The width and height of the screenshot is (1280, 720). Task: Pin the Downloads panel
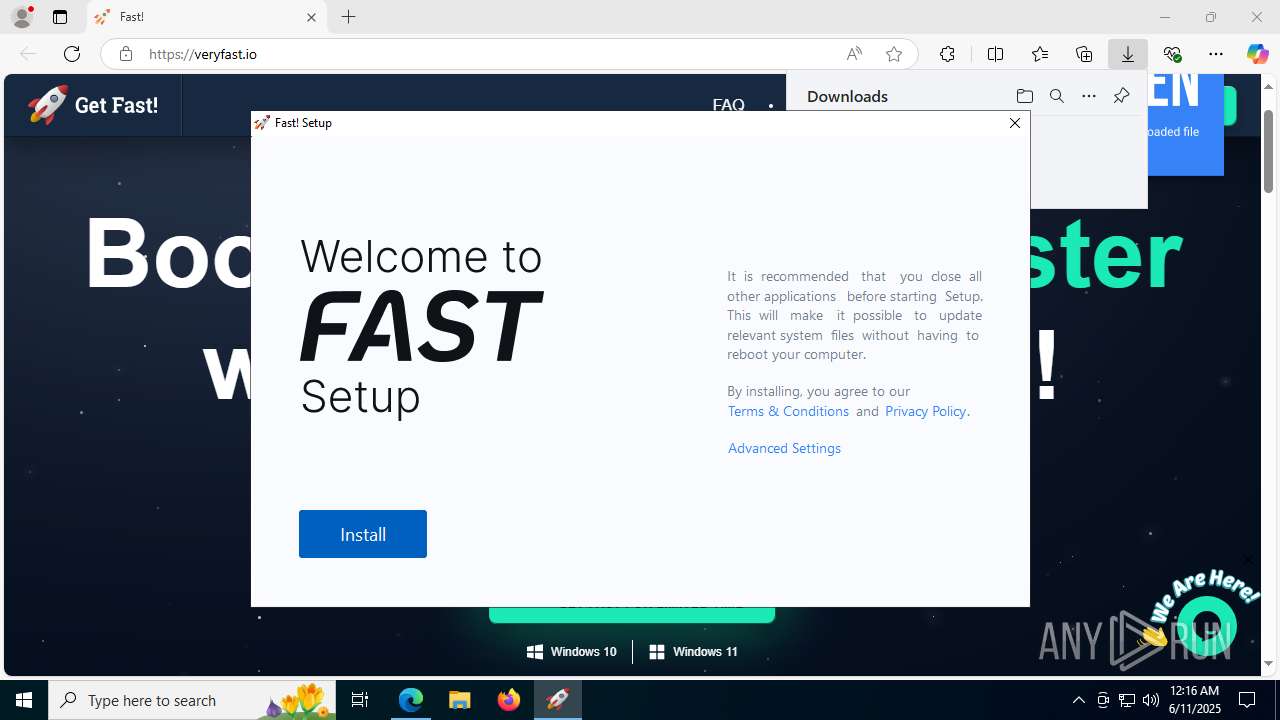tap(1121, 96)
